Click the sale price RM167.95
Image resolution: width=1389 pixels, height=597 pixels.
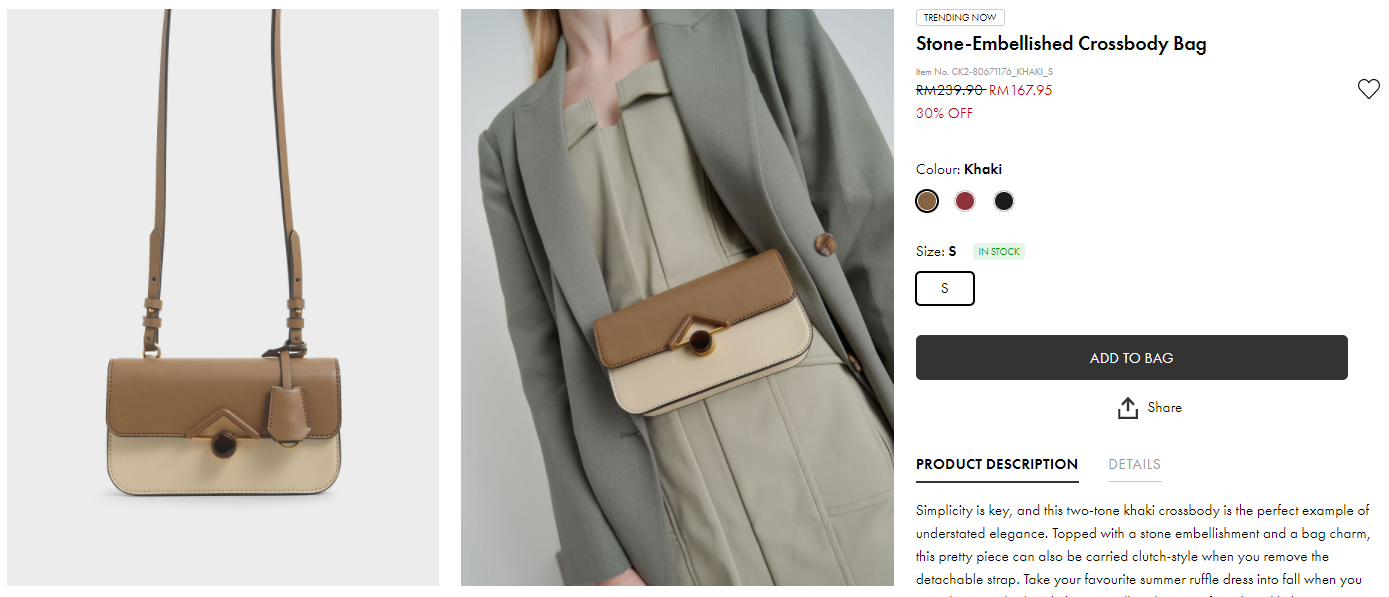1021,90
